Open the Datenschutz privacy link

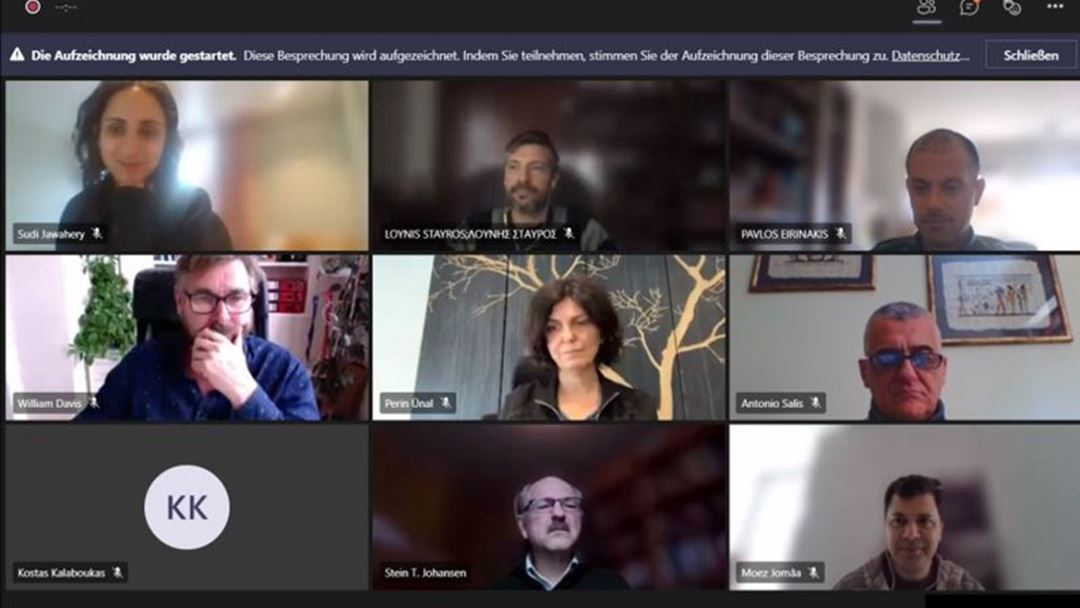[x=930, y=55]
